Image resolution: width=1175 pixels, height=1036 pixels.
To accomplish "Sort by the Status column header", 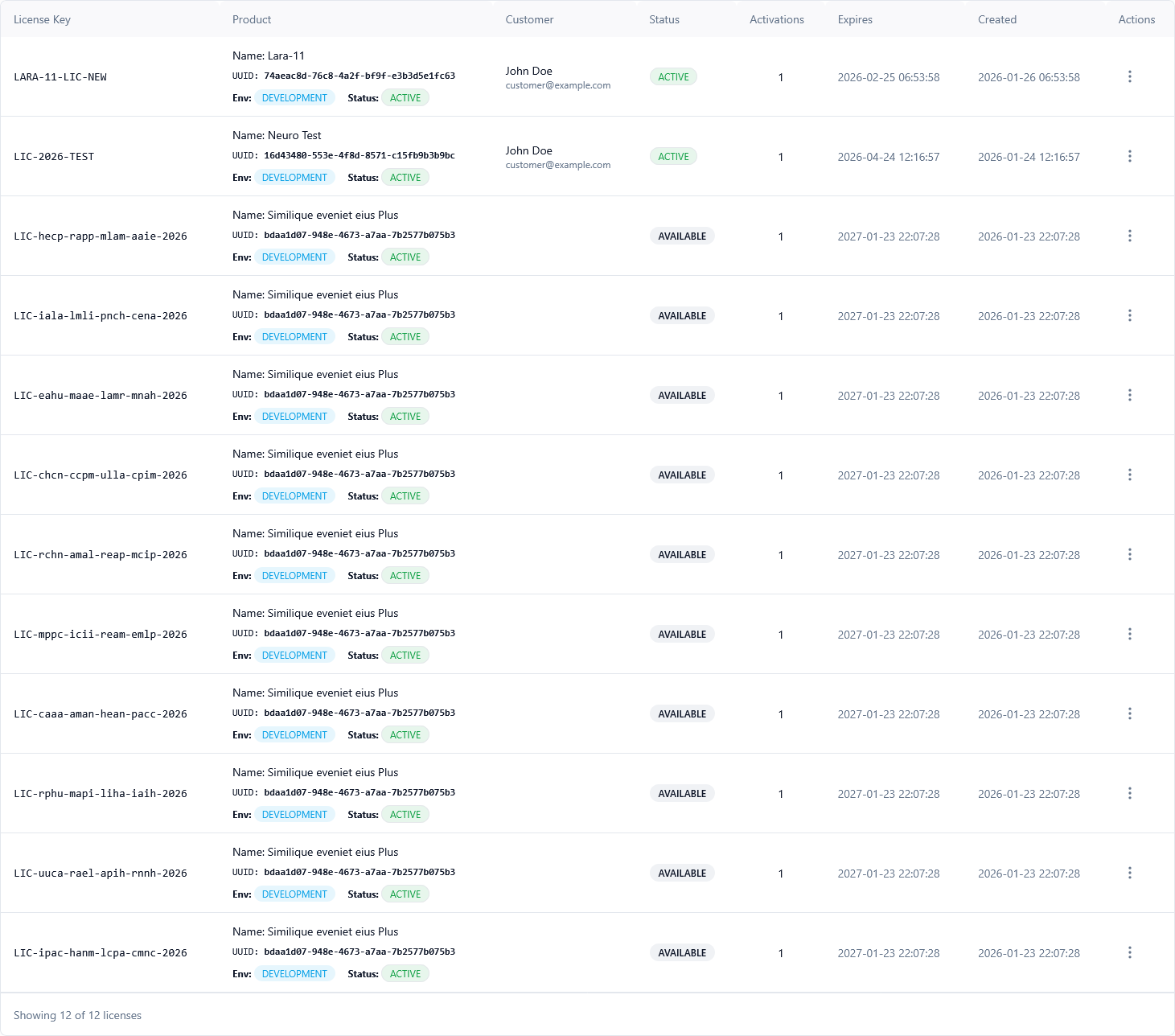I will pyautogui.click(x=664, y=19).
